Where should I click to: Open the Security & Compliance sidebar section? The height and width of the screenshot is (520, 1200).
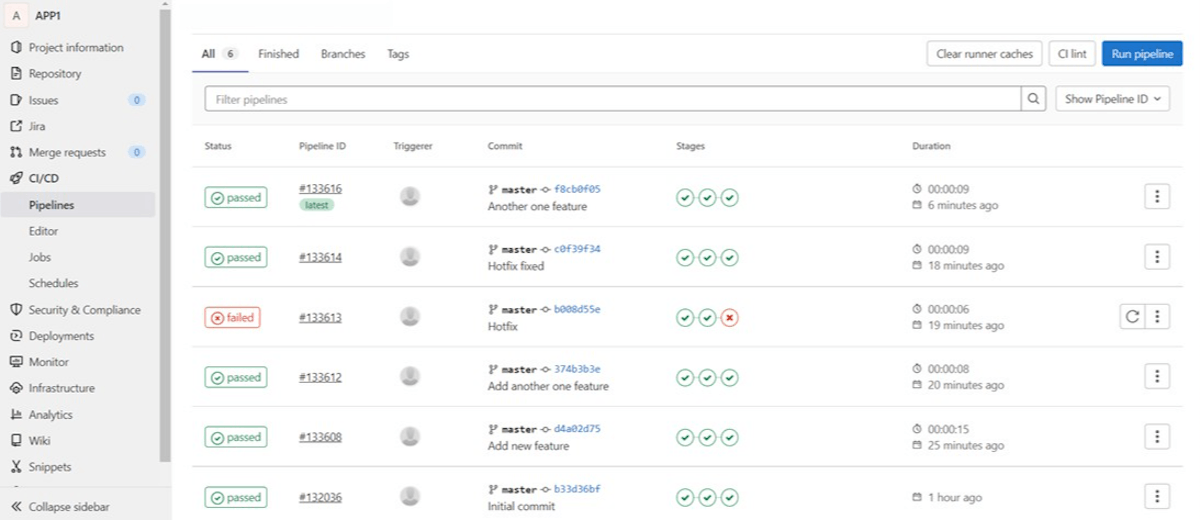(84, 310)
